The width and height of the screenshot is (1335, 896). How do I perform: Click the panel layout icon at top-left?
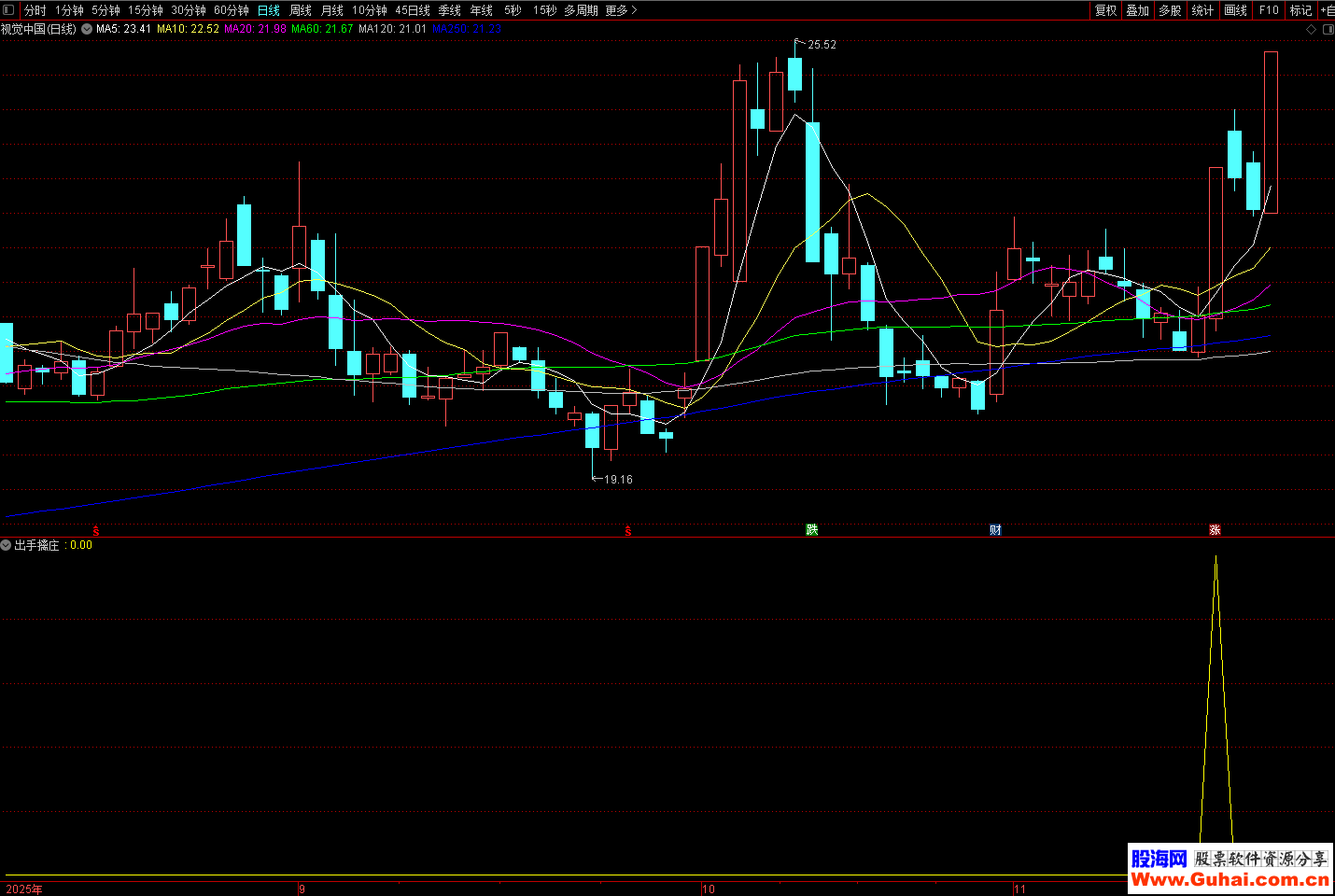(x=8, y=10)
